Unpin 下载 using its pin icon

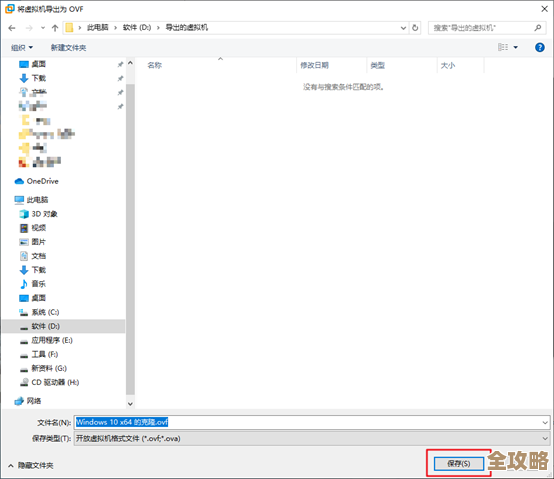click(x=120, y=78)
